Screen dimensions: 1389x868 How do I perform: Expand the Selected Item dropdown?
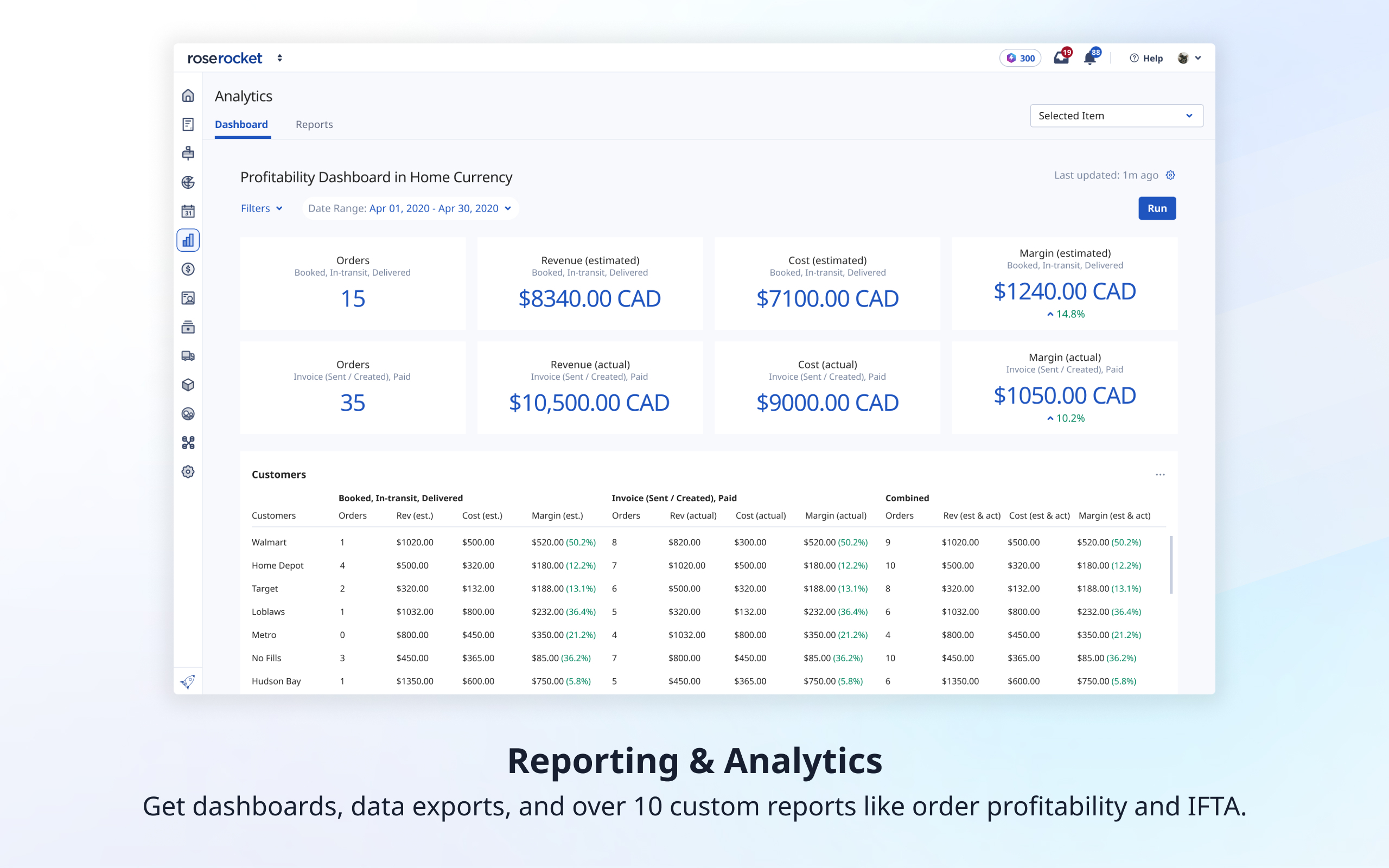[x=1116, y=116]
